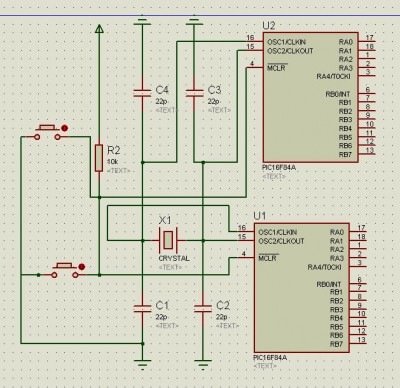Select capacitor C4 symbol
The width and height of the screenshot is (400, 388).
click(142, 93)
